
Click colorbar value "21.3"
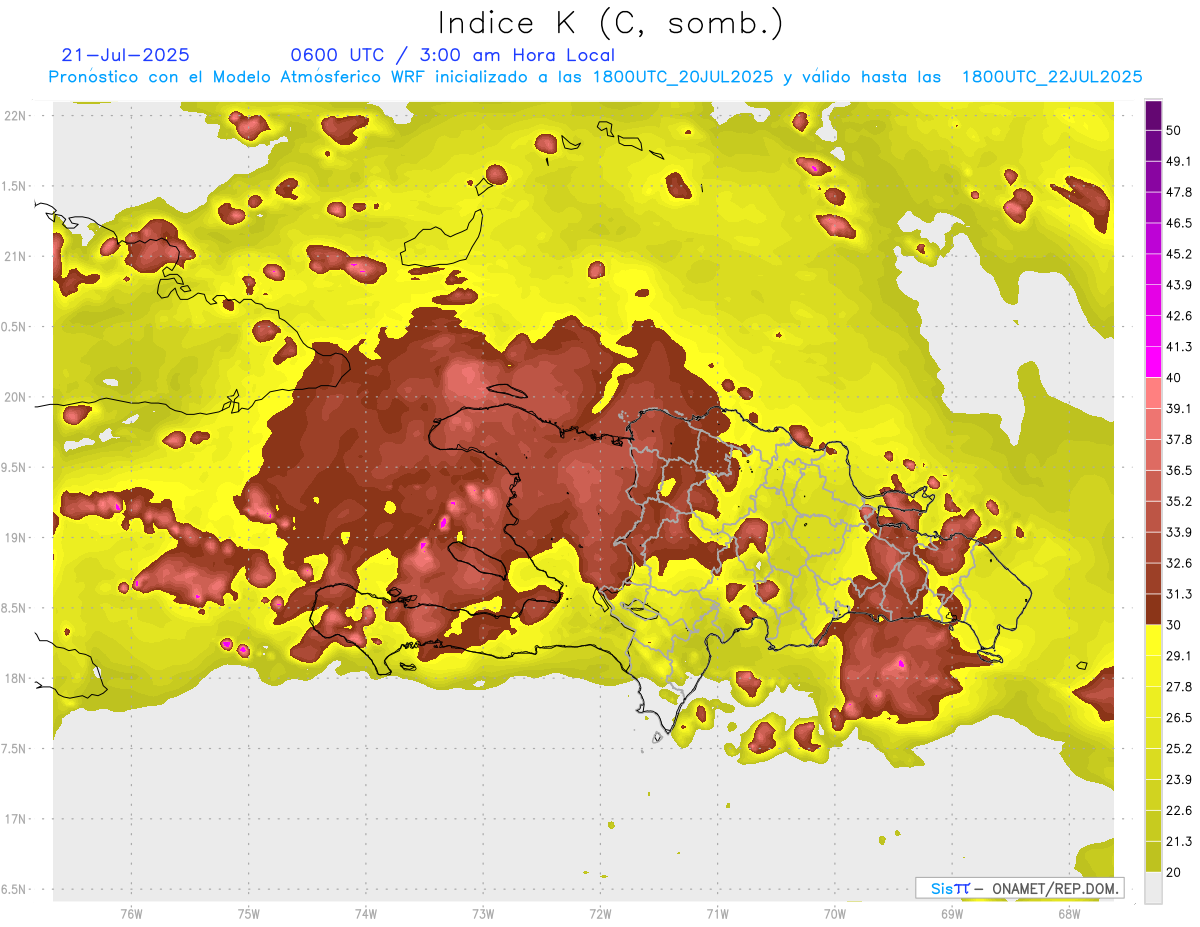pos(1179,841)
